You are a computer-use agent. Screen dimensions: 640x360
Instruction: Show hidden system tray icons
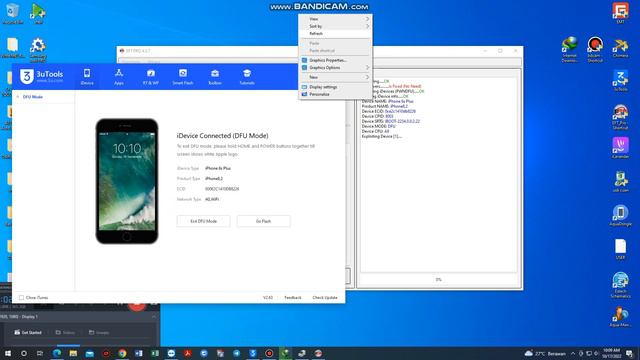point(573,353)
